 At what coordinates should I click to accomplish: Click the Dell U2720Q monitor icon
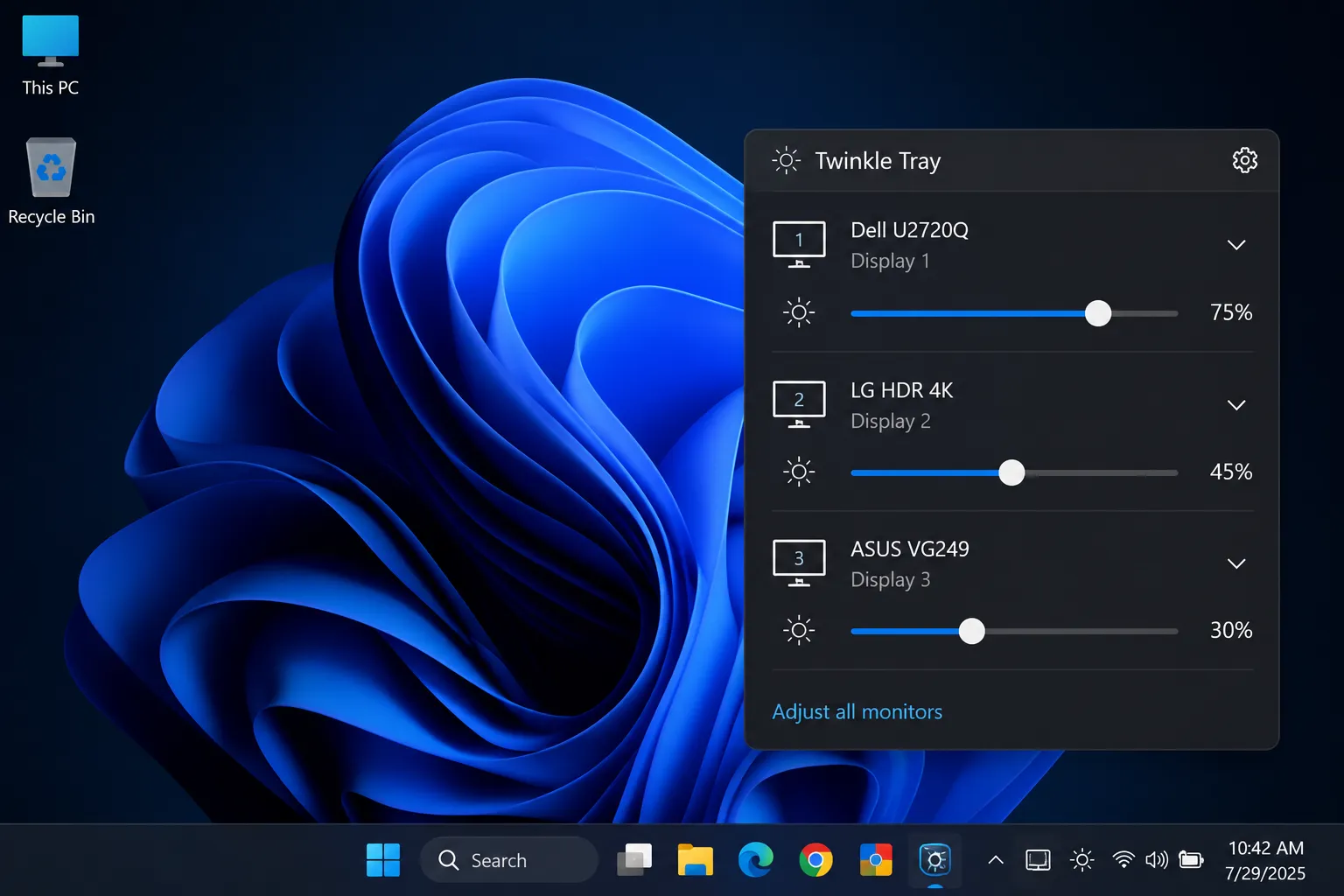(799, 244)
